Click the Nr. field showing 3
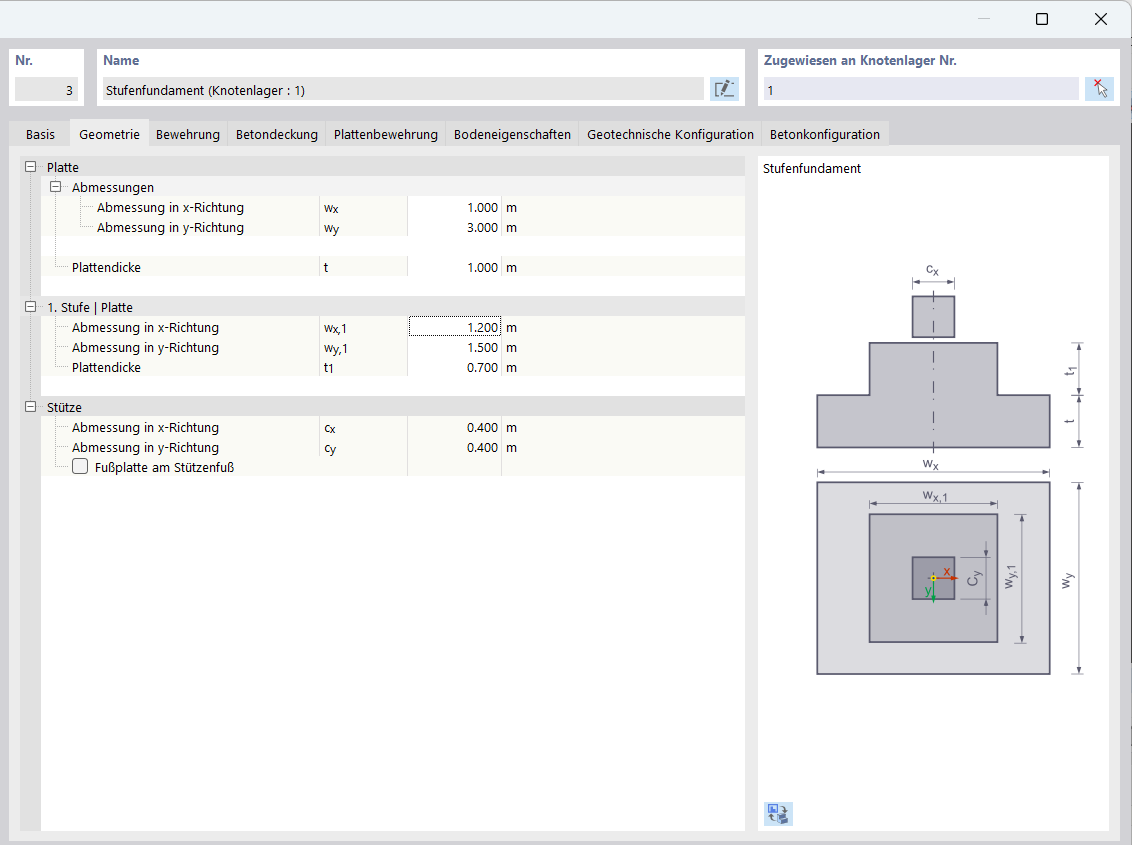Screen dimensions: 1132x845 point(45,90)
